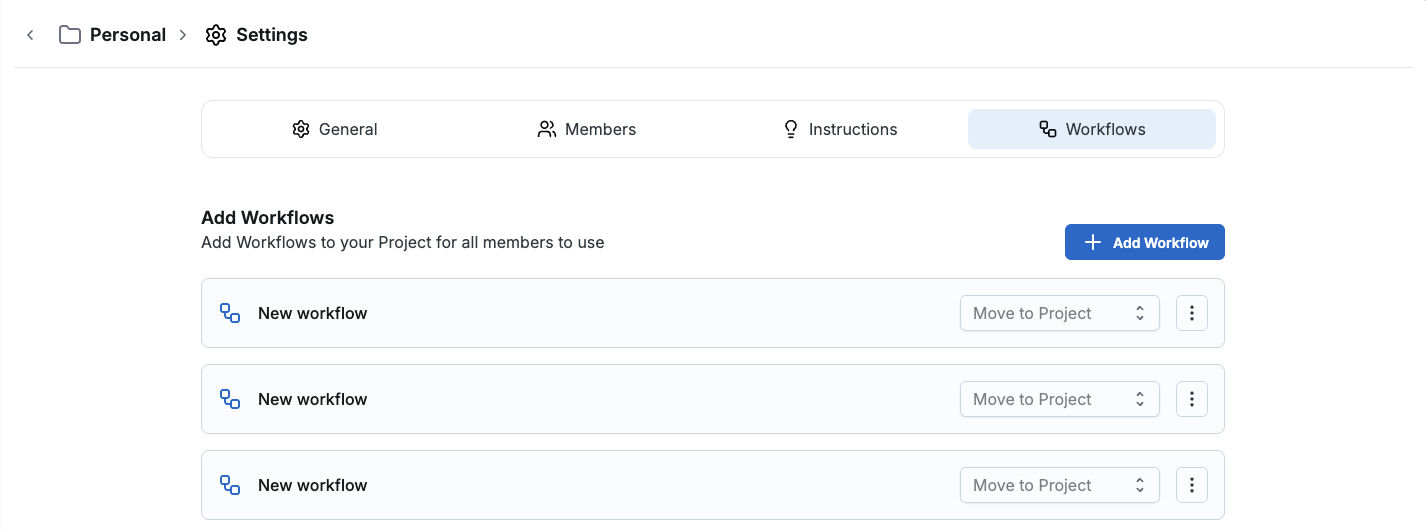This screenshot has width=1426, height=531.
Task: Select the third New workflow row
Action: (x=600, y=485)
